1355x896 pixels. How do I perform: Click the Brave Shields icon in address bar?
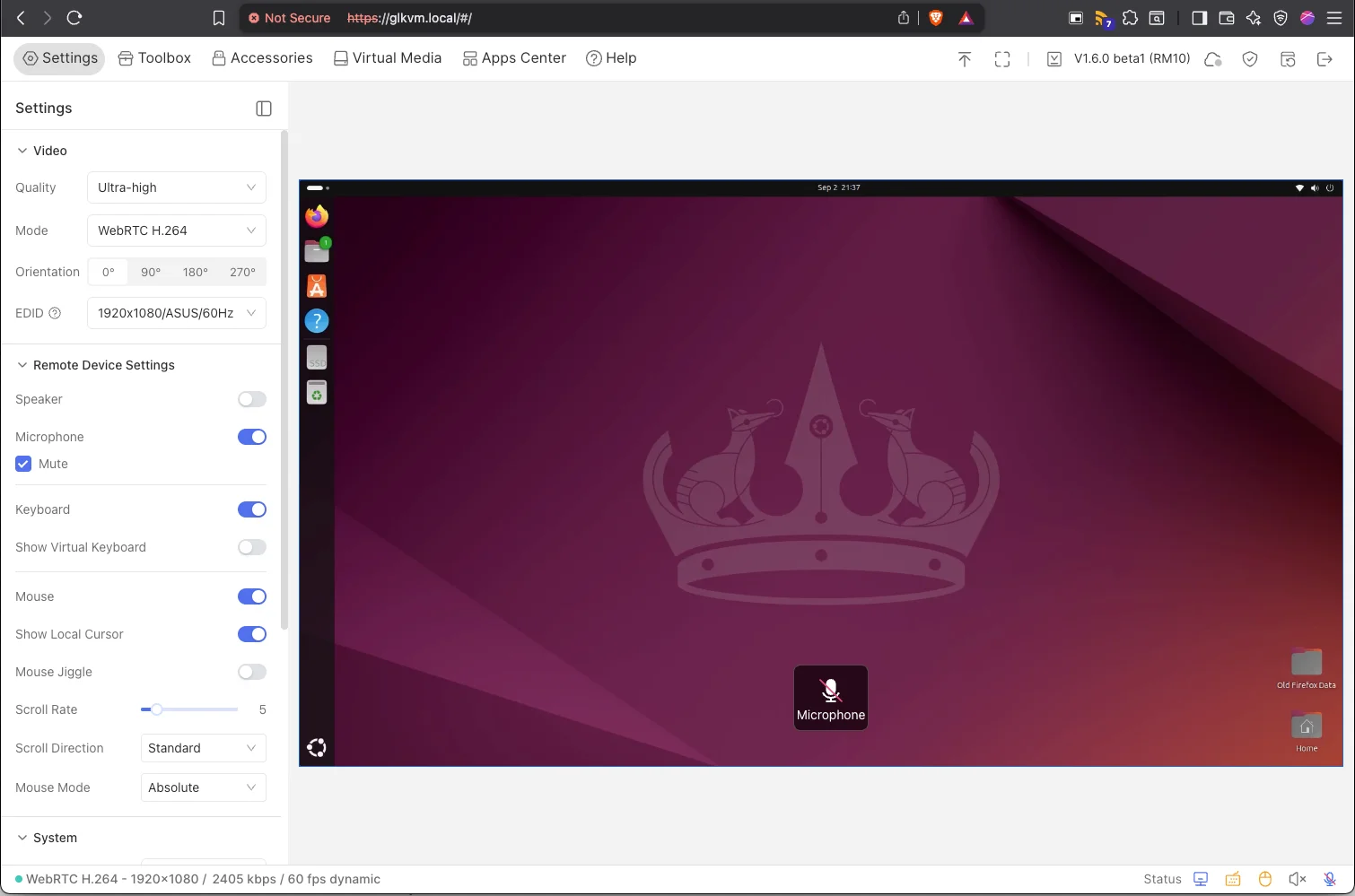pyautogui.click(x=936, y=18)
